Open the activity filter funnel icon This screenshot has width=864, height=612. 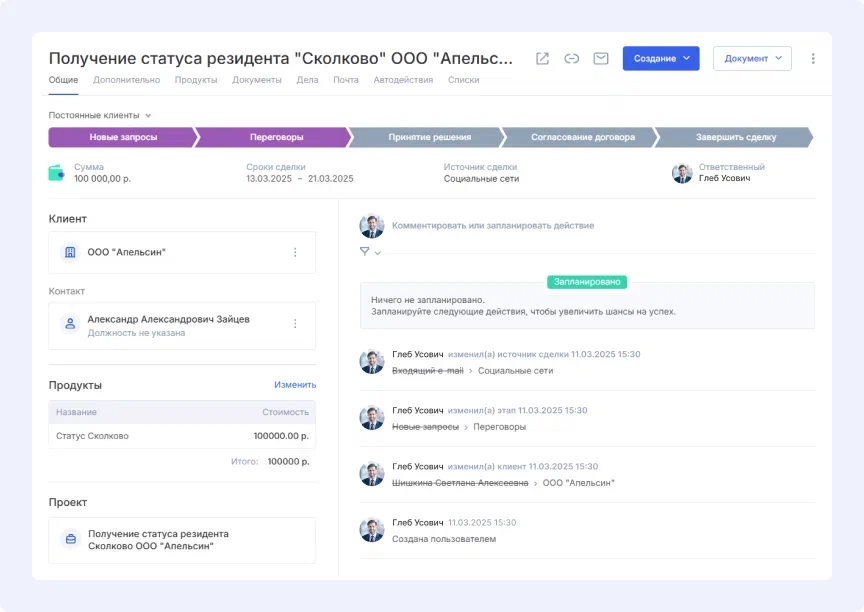click(x=363, y=252)
